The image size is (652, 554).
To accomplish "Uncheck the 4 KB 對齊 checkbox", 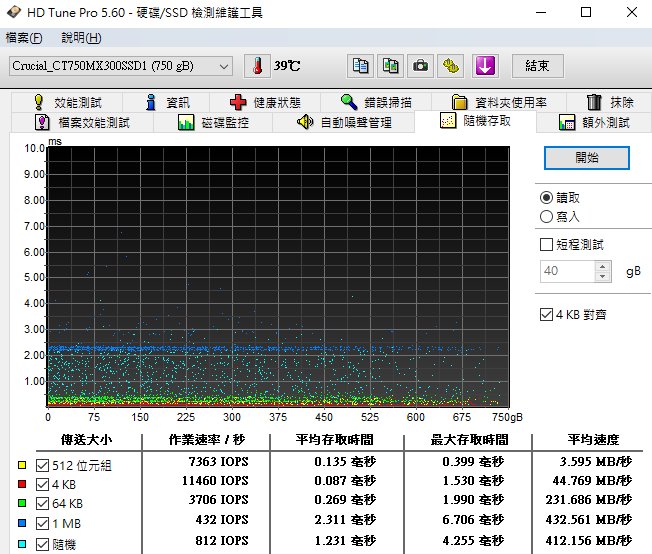I will point(546,314).
